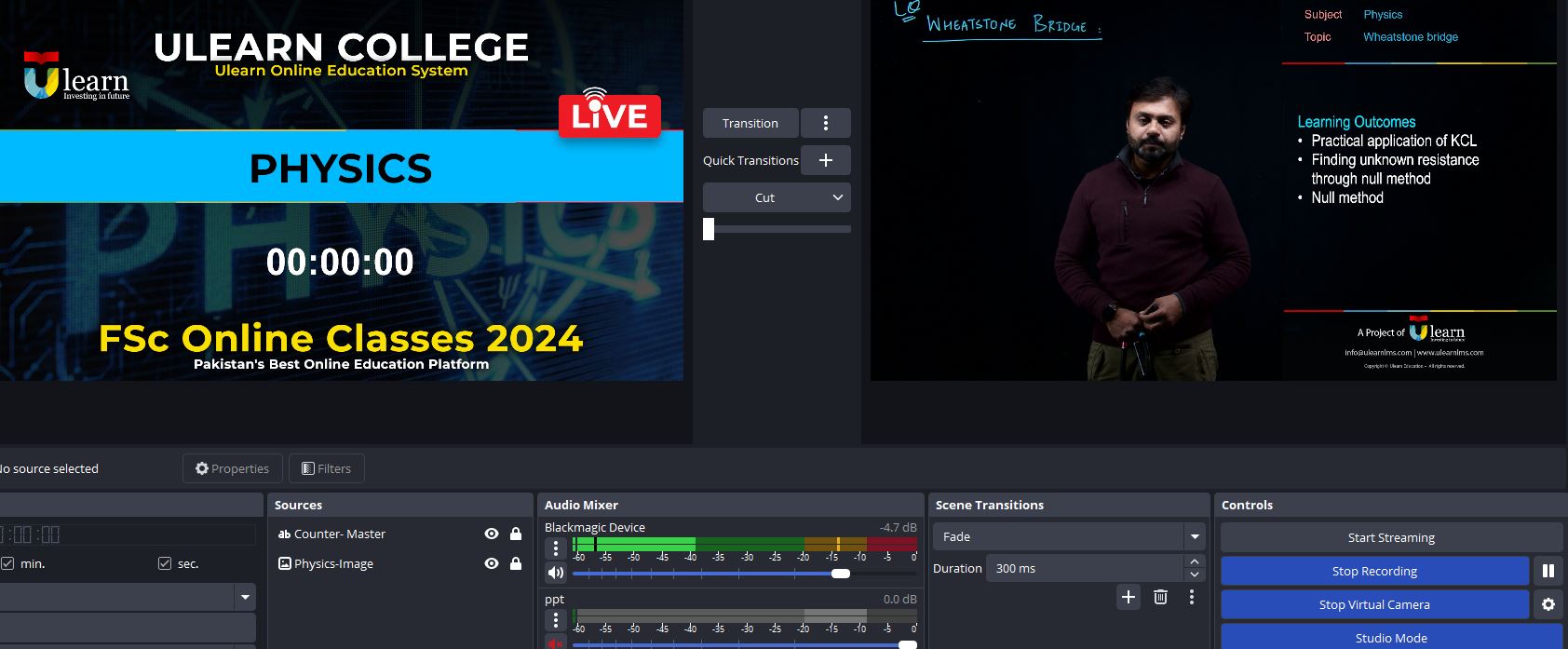Decrease transition duration with down arrow

[1194, 575]
